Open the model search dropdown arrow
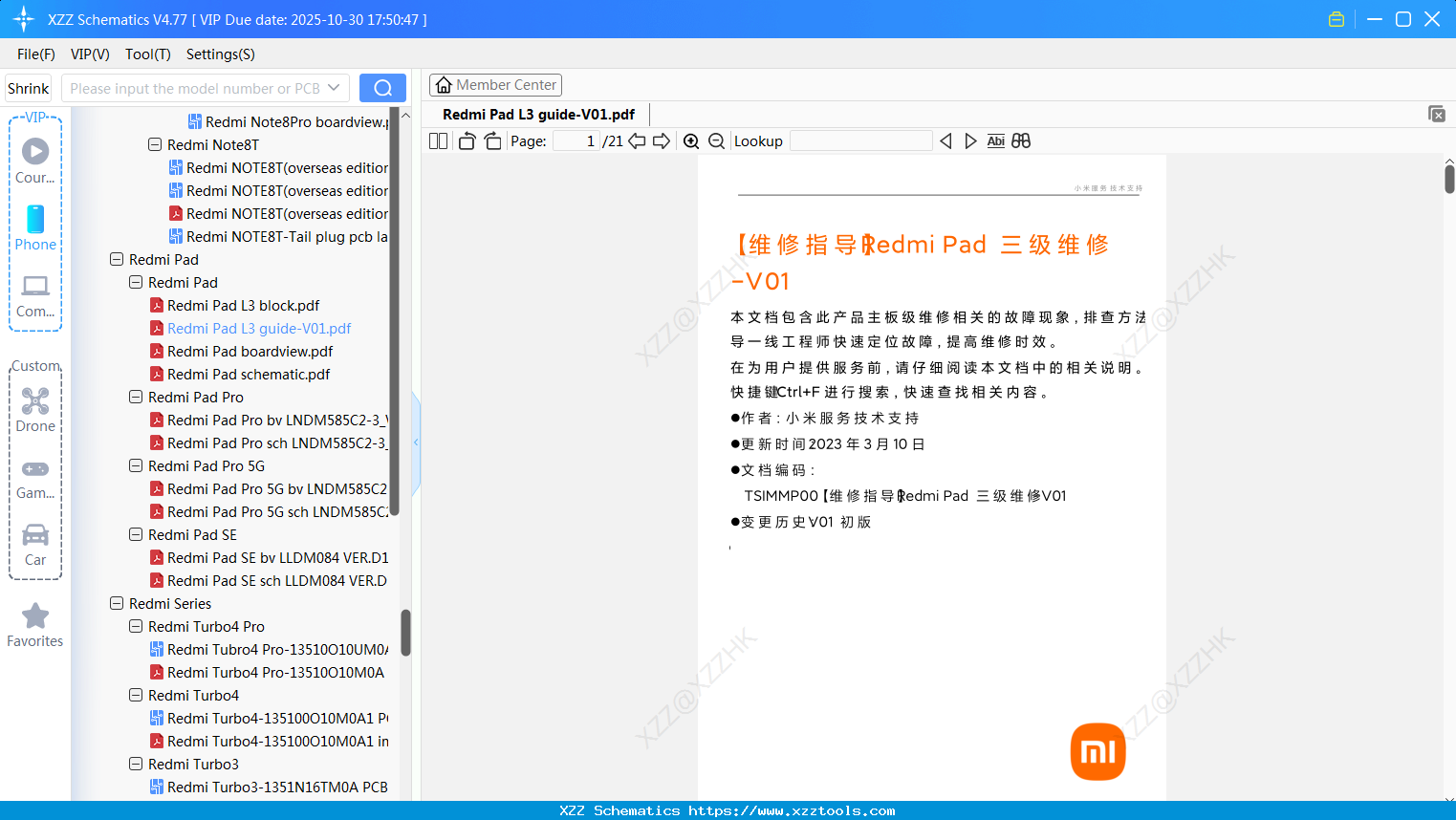 pos(334,87)
